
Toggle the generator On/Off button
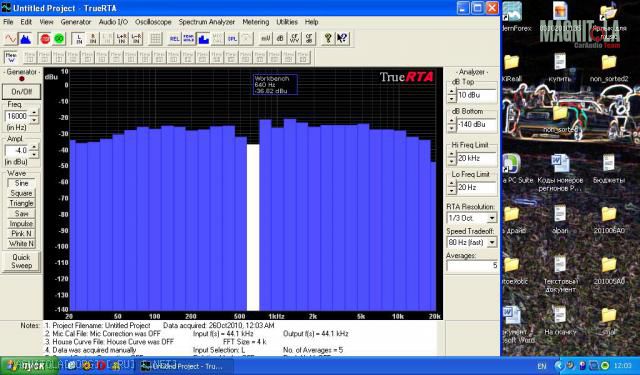tap(22, 92)
